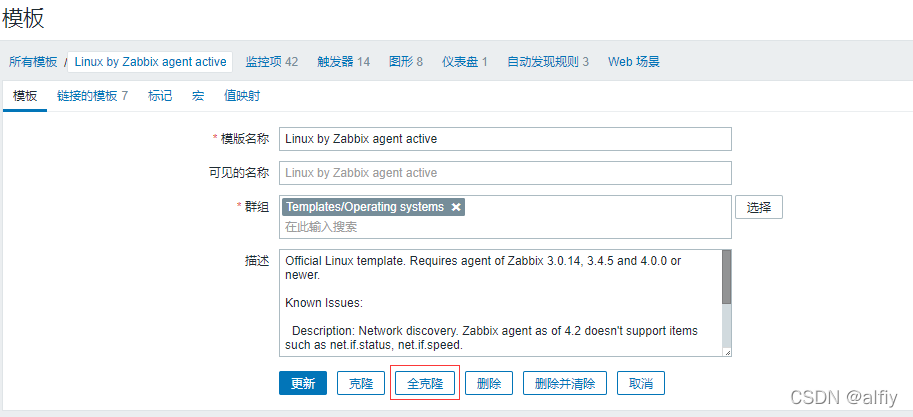Open 仪表盘 1 dashboards page

[465, 62]
